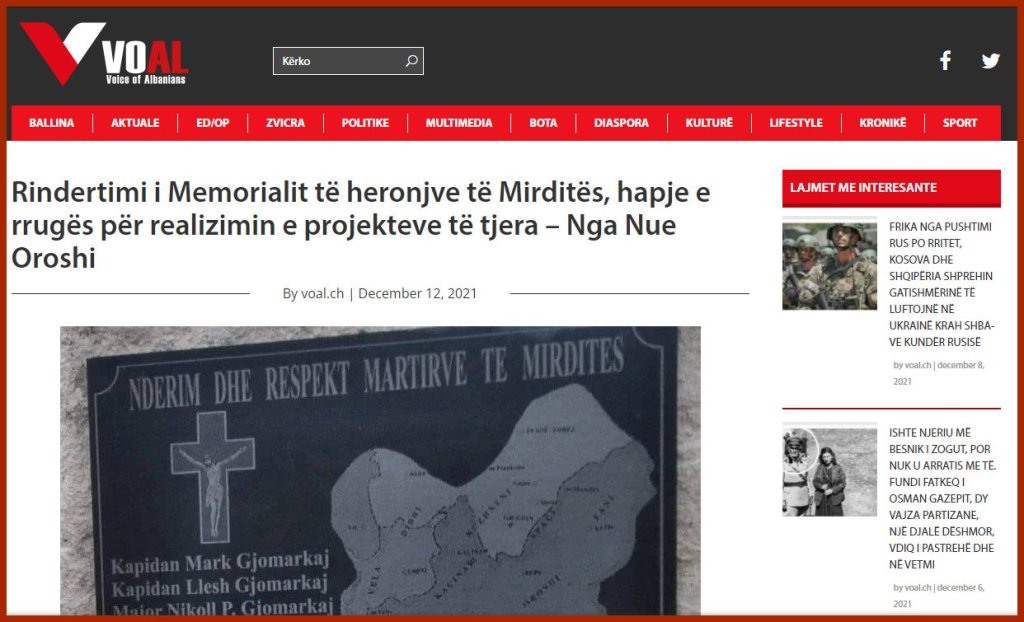
Task: Click the VOAL Voice of Albanians logo
Action: tap(104, 54)
